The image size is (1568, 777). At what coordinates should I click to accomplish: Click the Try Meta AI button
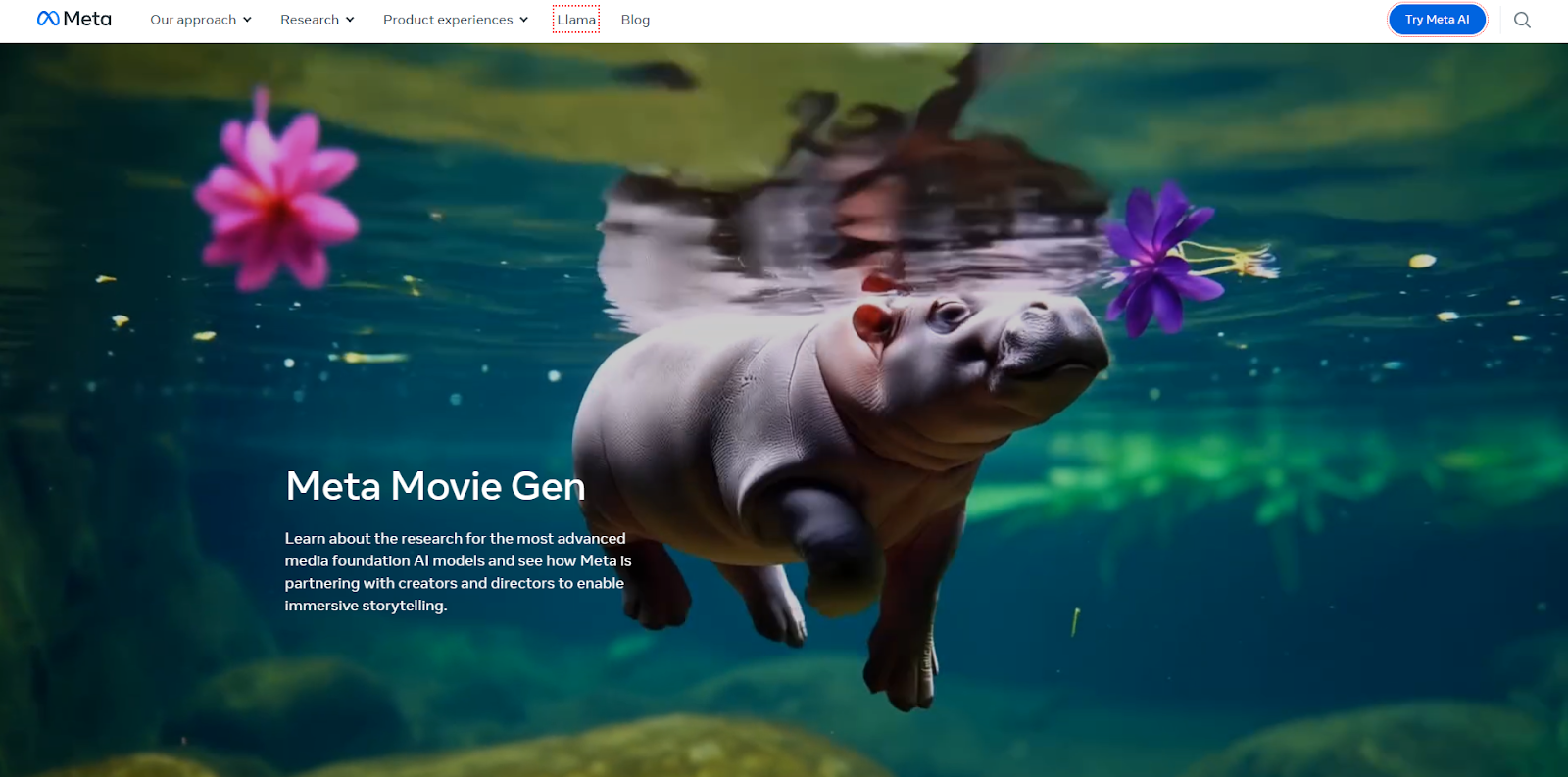pyautogui.click(x=1437, y=20)
